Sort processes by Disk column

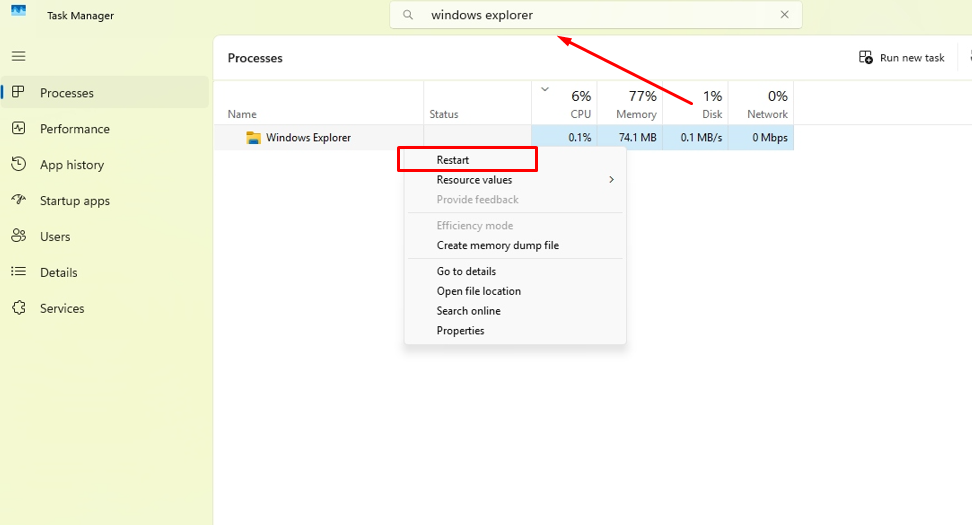pos(696,103)
